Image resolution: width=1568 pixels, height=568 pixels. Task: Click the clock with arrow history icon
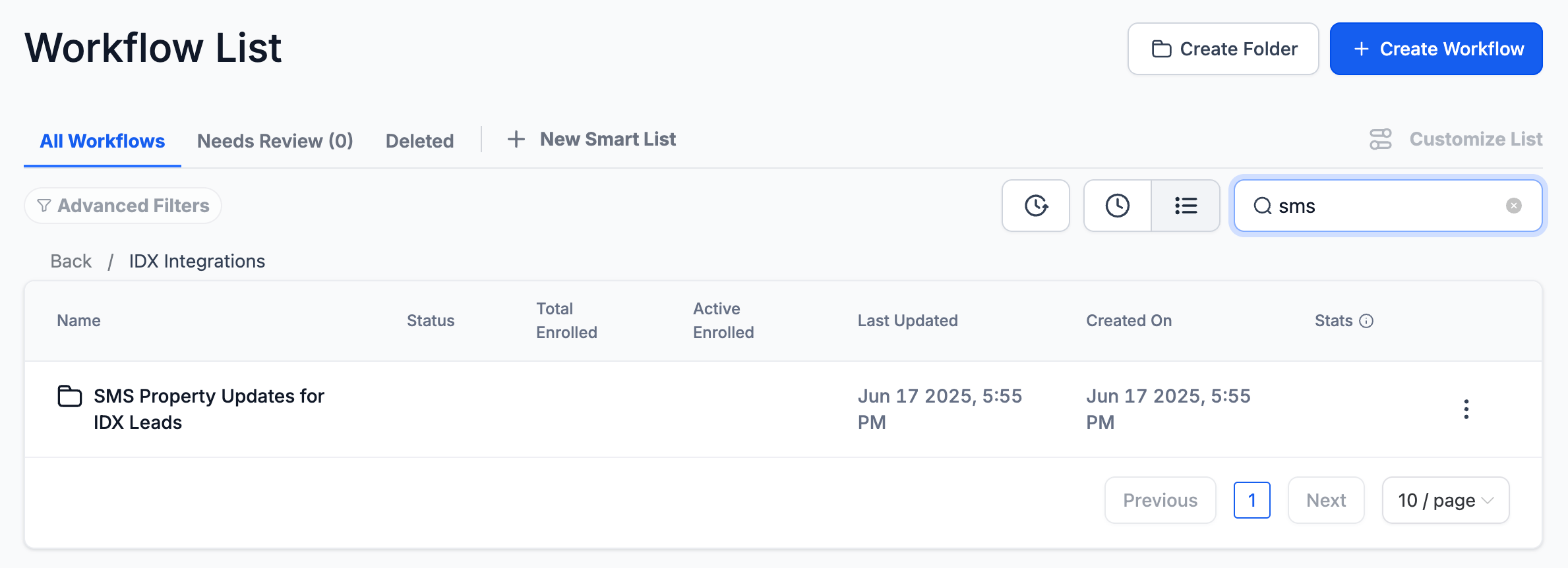(1035, 206)
